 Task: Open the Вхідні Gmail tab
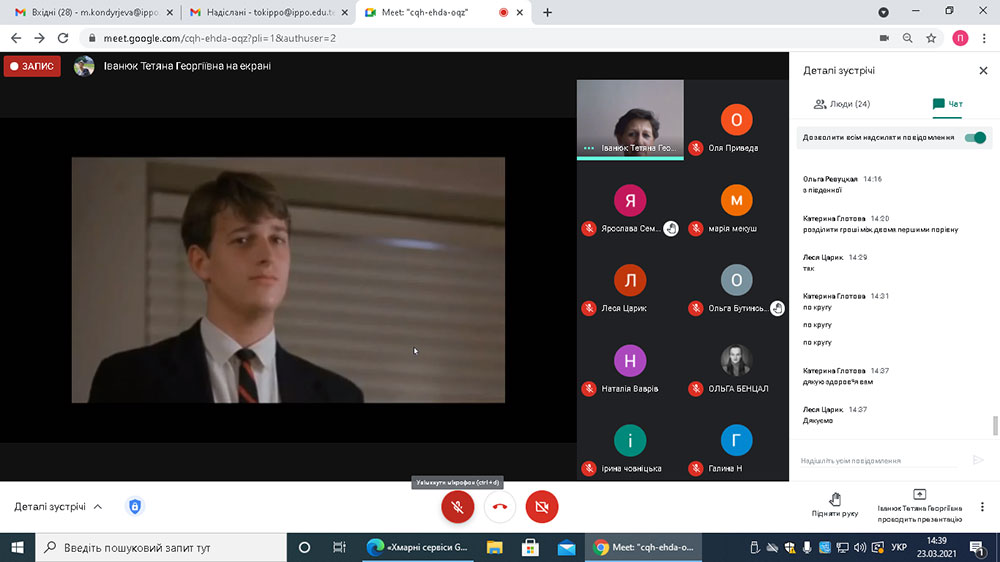(x=93, y=12)
